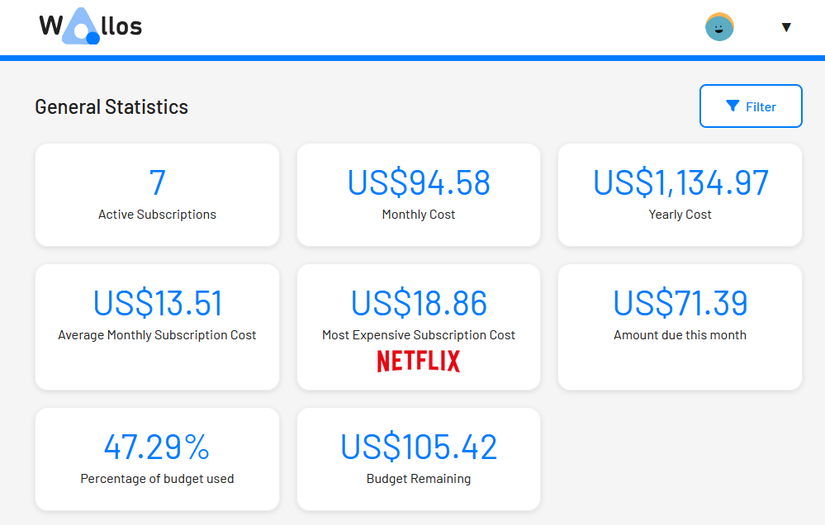Image resolution: width=825 pixels, height=525 pixels.
Task: Select the Average Monthly Subscription Cost card
Action: (157, 327)
